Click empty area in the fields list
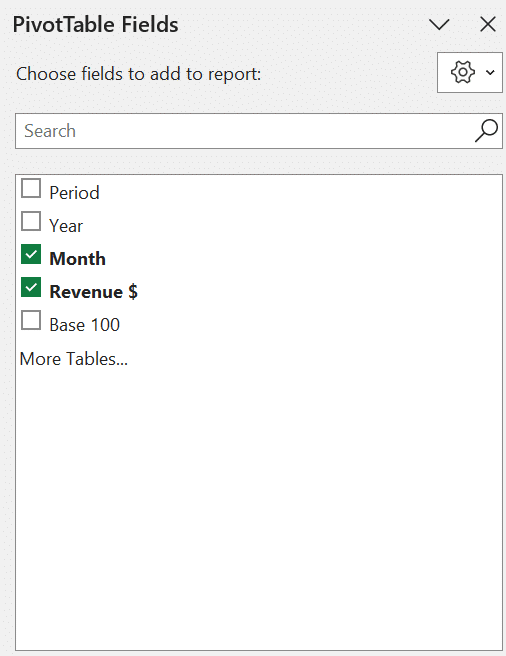The image size is (506, 656). coord(259,502)
